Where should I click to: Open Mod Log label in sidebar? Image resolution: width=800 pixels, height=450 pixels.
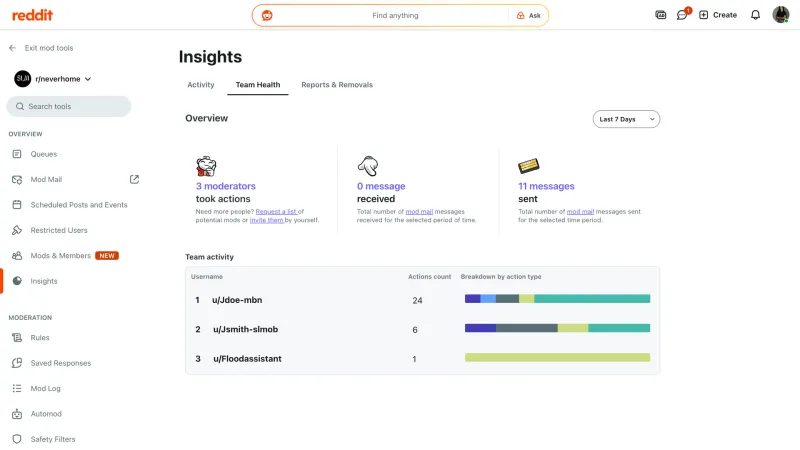point(45,388)
